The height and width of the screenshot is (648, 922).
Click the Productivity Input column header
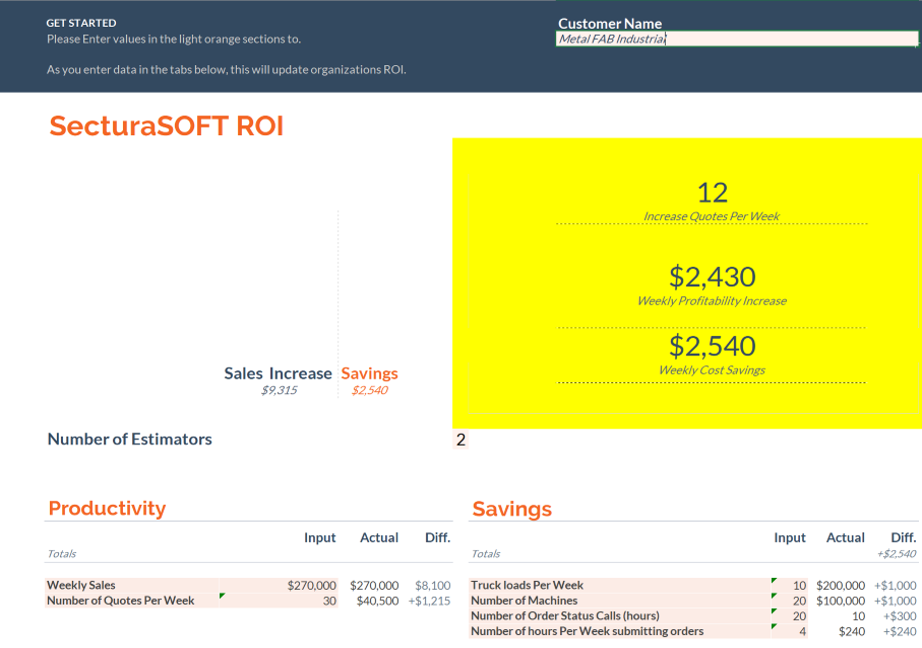[x=320, y=537]
